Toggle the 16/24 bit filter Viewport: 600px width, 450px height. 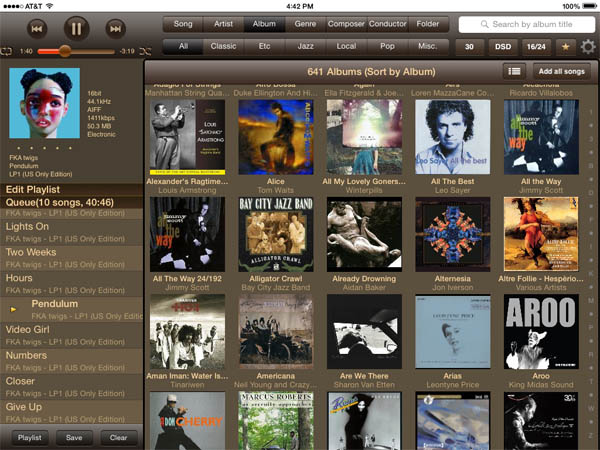pyautogui.click(x=536, y=47)
